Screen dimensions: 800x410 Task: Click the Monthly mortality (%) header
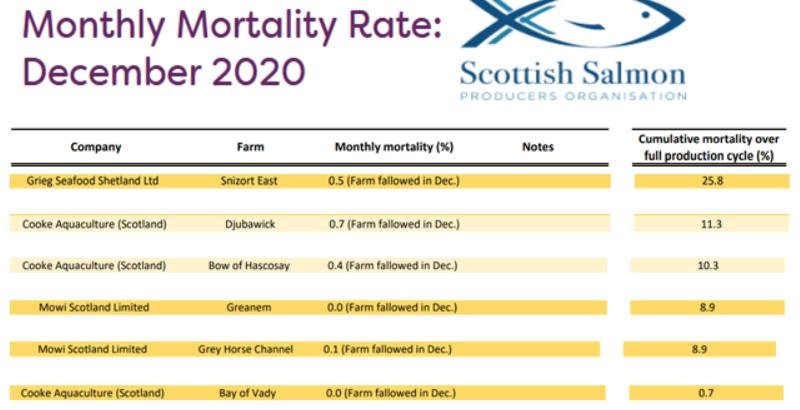394,147
